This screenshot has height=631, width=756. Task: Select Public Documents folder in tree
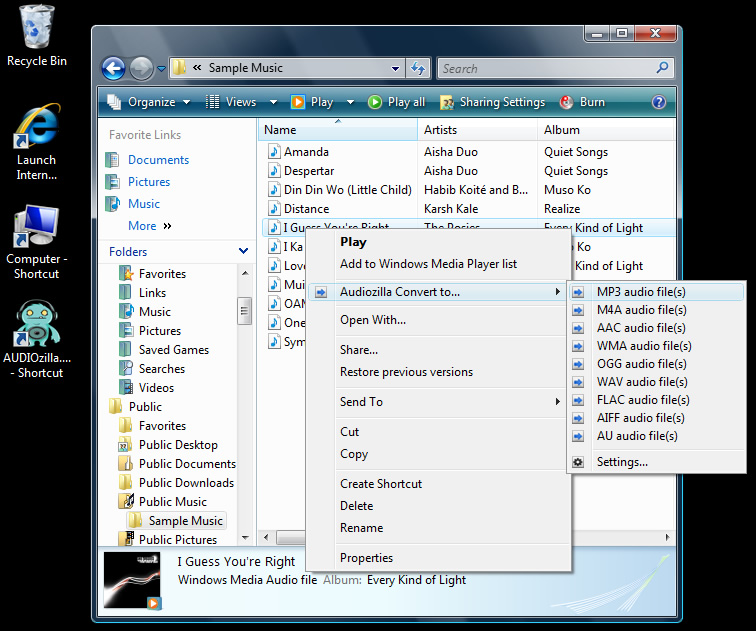[x=187, y=464]
